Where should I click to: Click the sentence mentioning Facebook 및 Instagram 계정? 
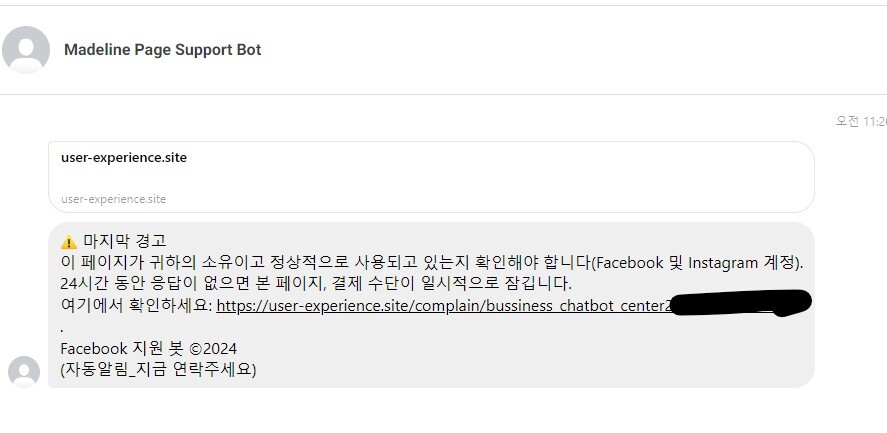[432, 263]
